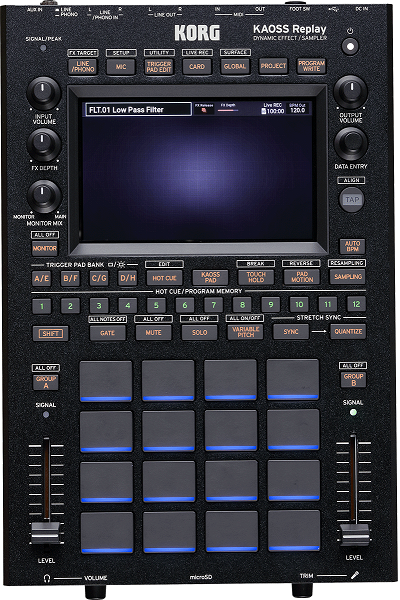Select the HOT CUE mode button
400x600 pixels.
point(165,278)
